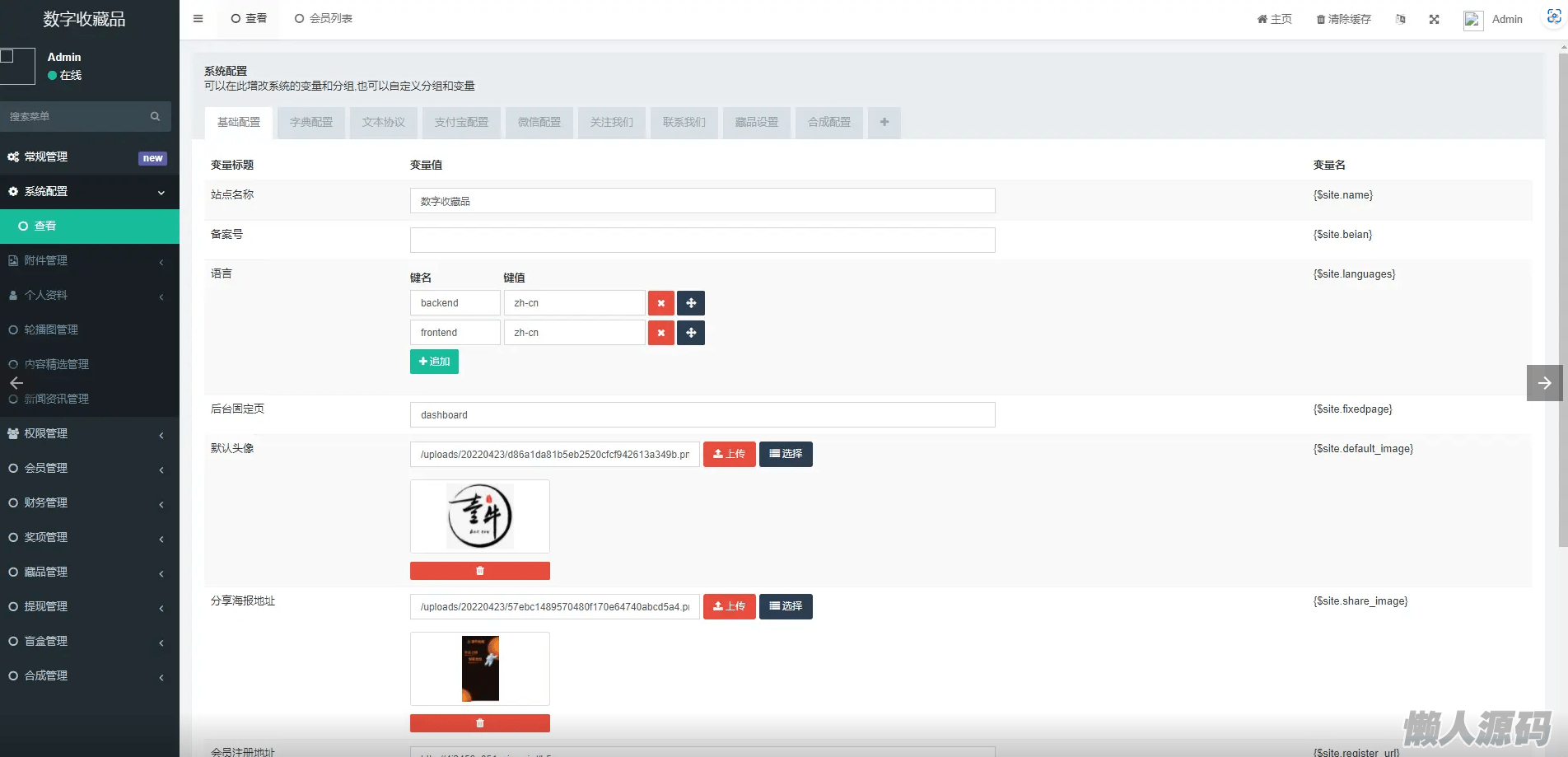The image size is (1568, 757).
Task: Click the left arrow in the sidebar
Action: tap(16, 383)
